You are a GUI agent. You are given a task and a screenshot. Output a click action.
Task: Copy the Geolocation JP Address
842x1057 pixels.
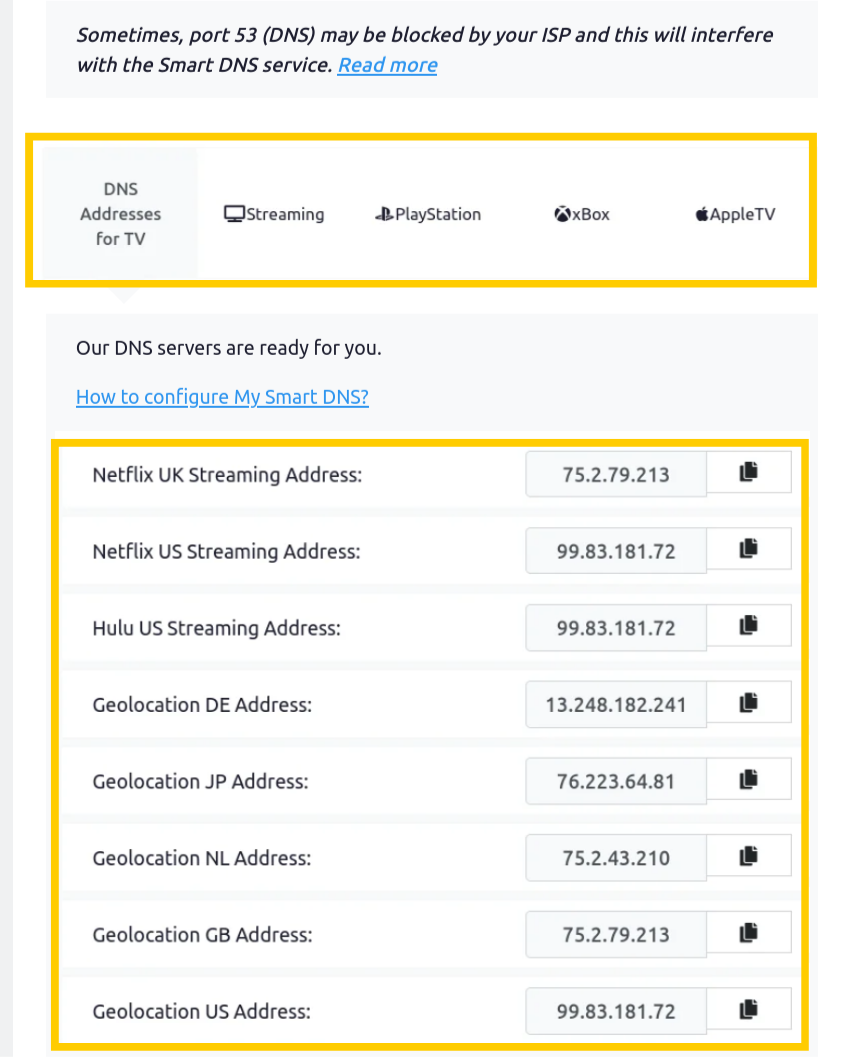pos(748,780)
